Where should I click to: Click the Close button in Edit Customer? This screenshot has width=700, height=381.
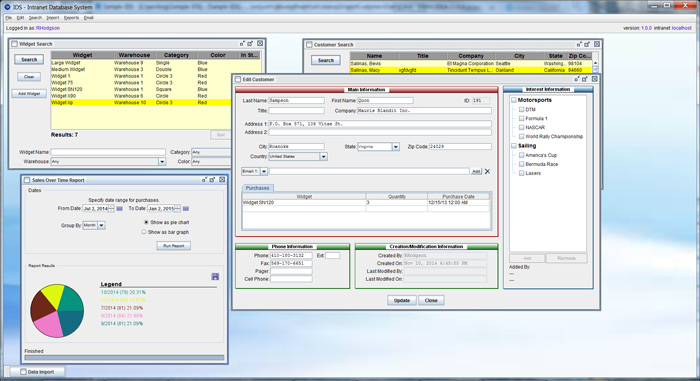[431, 301]
